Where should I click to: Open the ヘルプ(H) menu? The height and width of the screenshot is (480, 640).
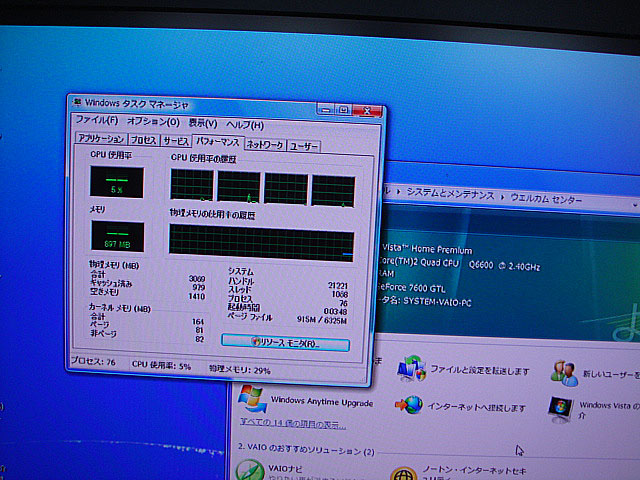(x=245, y=124)
